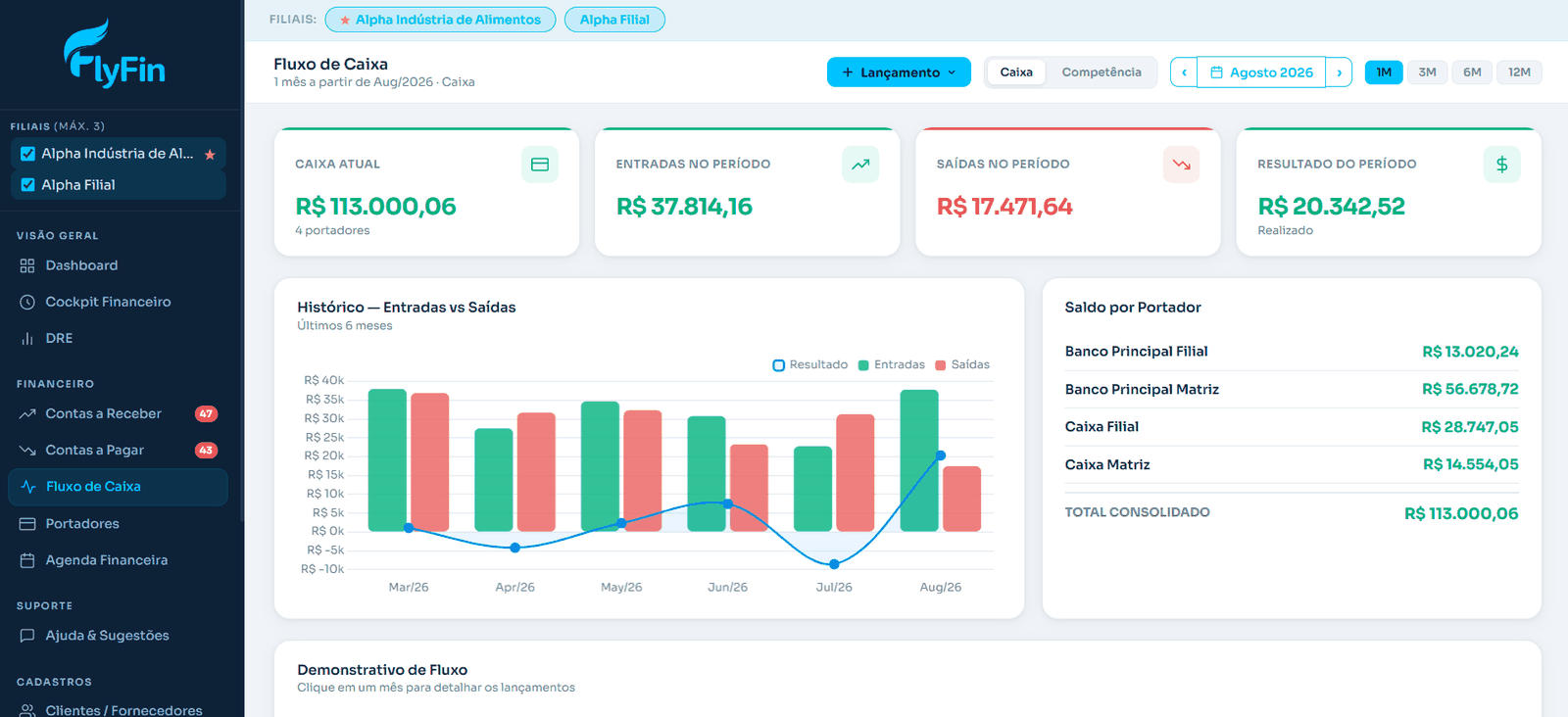
Task: Open the Agosto 2026 month picker
Action: click(1261, 72)
